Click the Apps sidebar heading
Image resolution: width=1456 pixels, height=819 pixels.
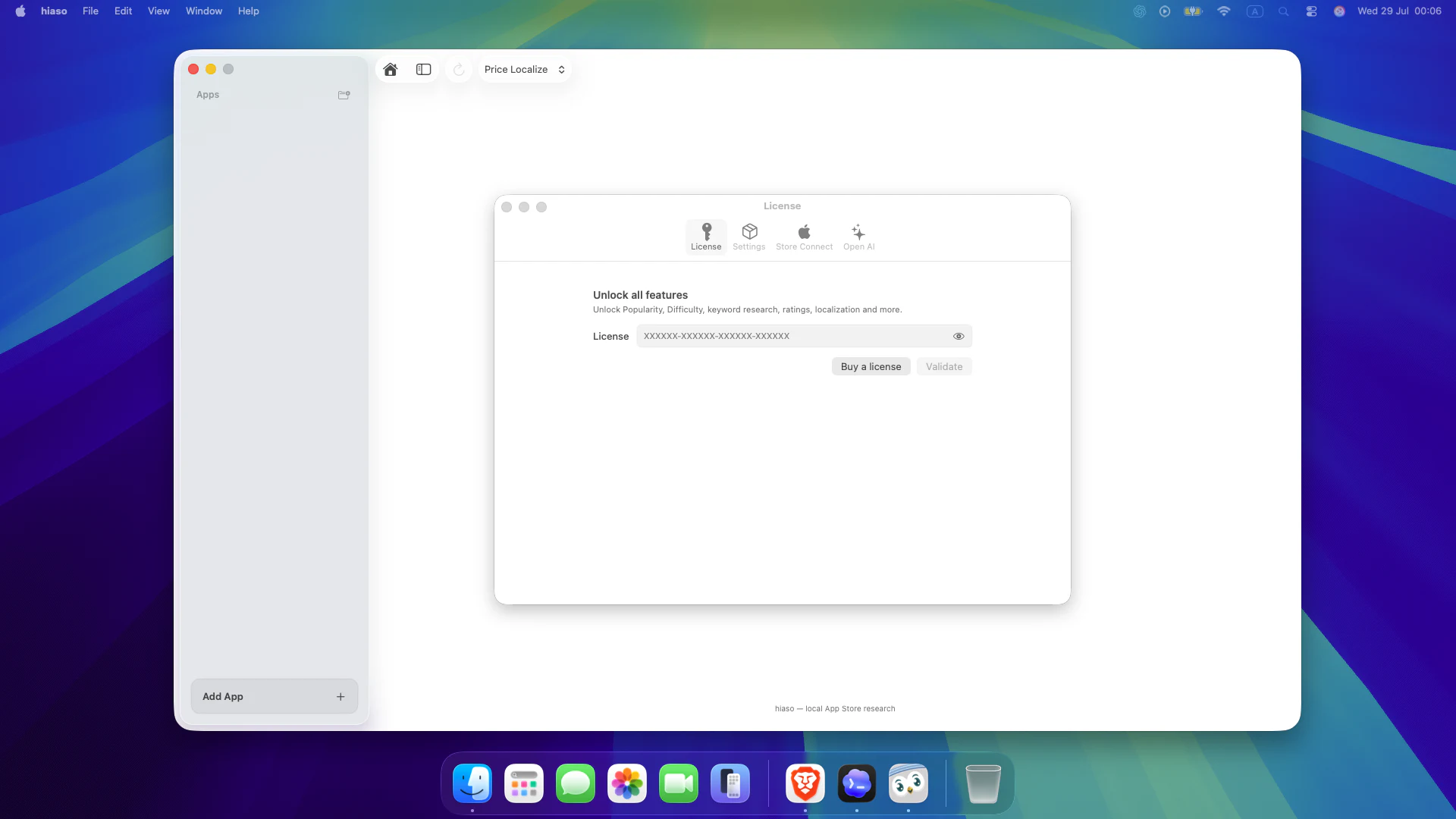point(208,95)
